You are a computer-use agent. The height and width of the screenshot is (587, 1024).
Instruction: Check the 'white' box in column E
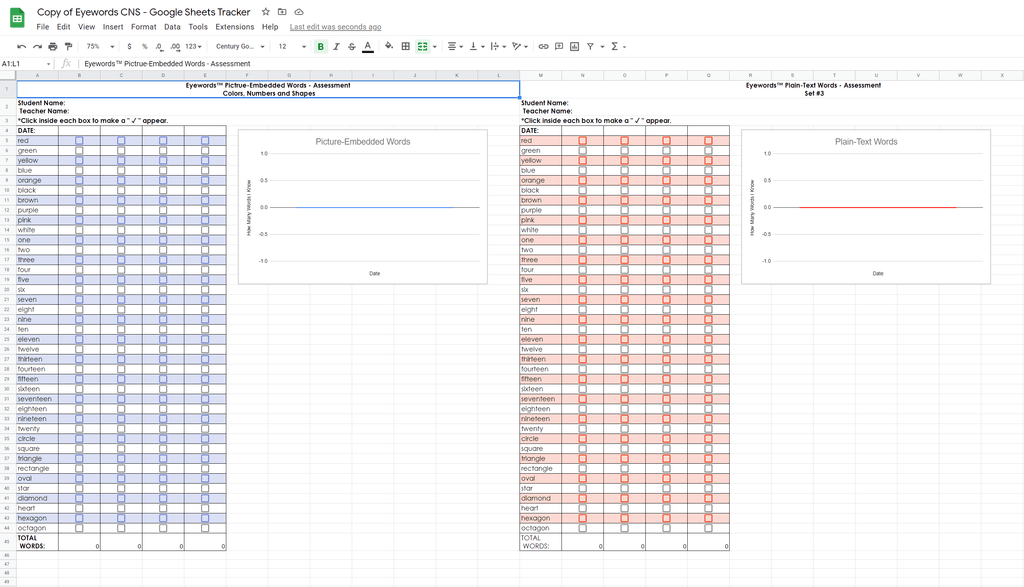(205, 230)
